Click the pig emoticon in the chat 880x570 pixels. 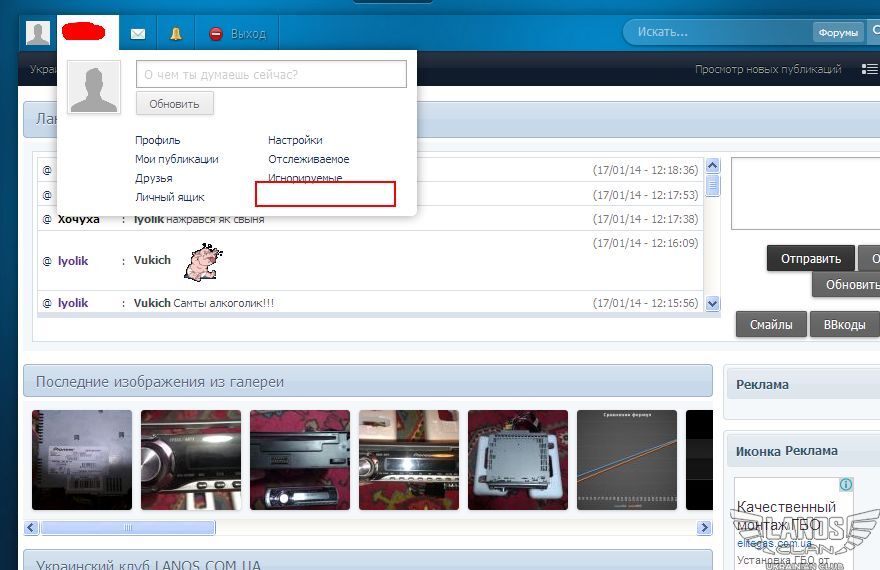click(203, 261)
